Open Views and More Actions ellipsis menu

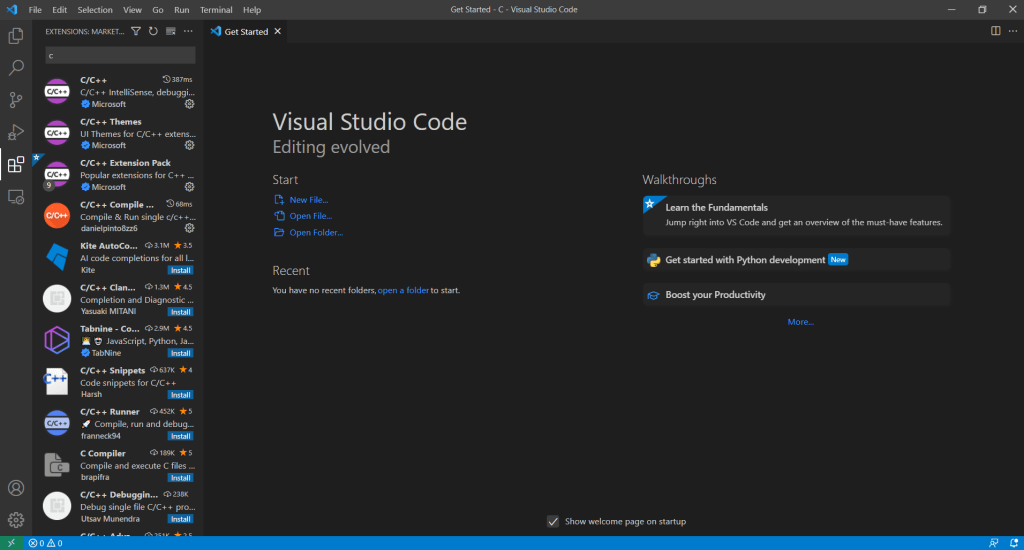[x=188, y=31]
